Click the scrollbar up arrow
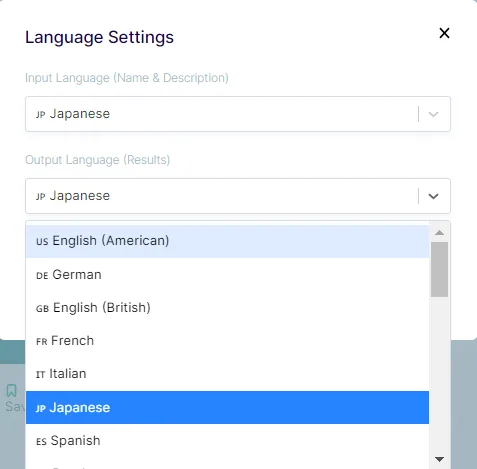The height and width of the screenshot is (469, 477). pyautogui.click(x=439, y=233)
